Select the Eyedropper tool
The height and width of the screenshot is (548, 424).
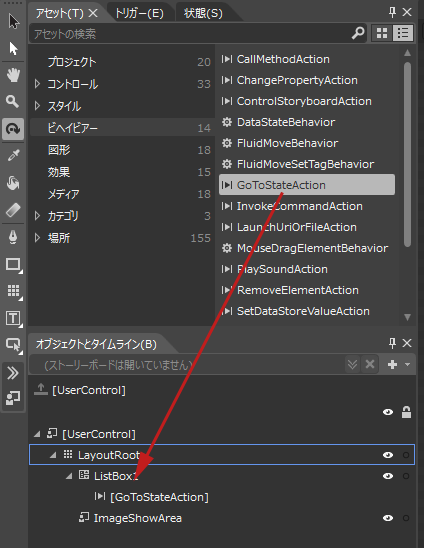click(13, 156)
